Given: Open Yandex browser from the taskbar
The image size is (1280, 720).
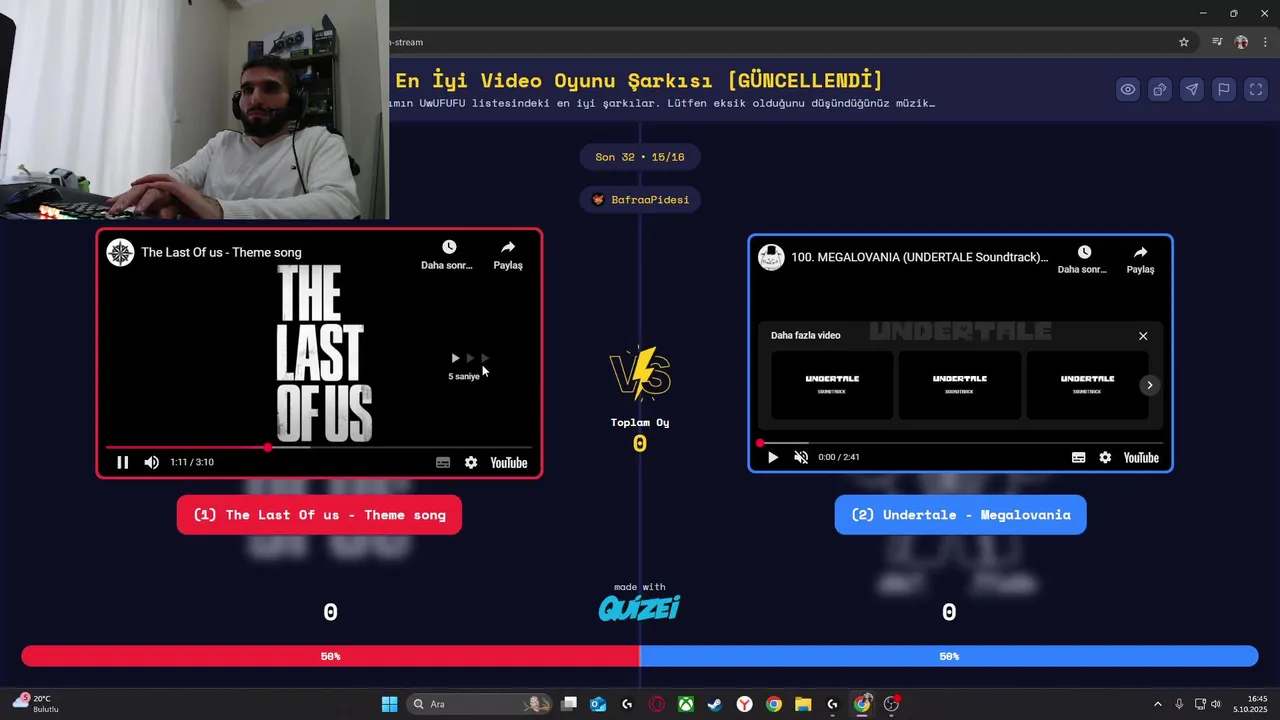Looking at the screenshot, I should tap(744, 704).
